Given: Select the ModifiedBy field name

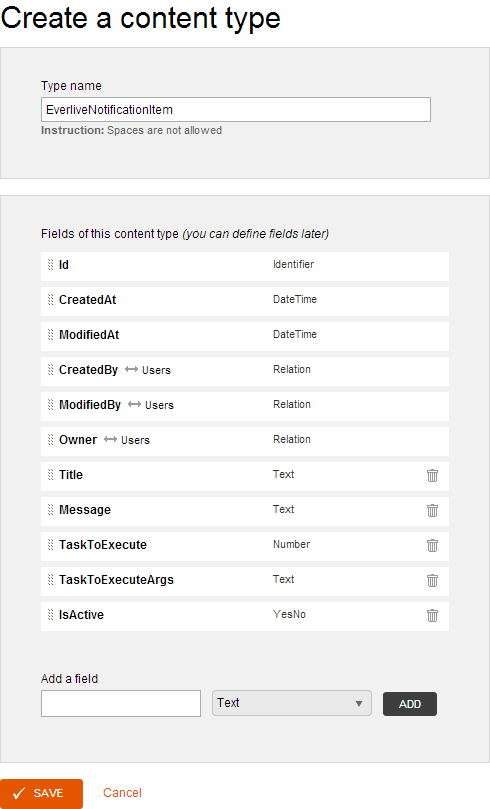Looking at the screenshot, I should [x=90, y=405].
